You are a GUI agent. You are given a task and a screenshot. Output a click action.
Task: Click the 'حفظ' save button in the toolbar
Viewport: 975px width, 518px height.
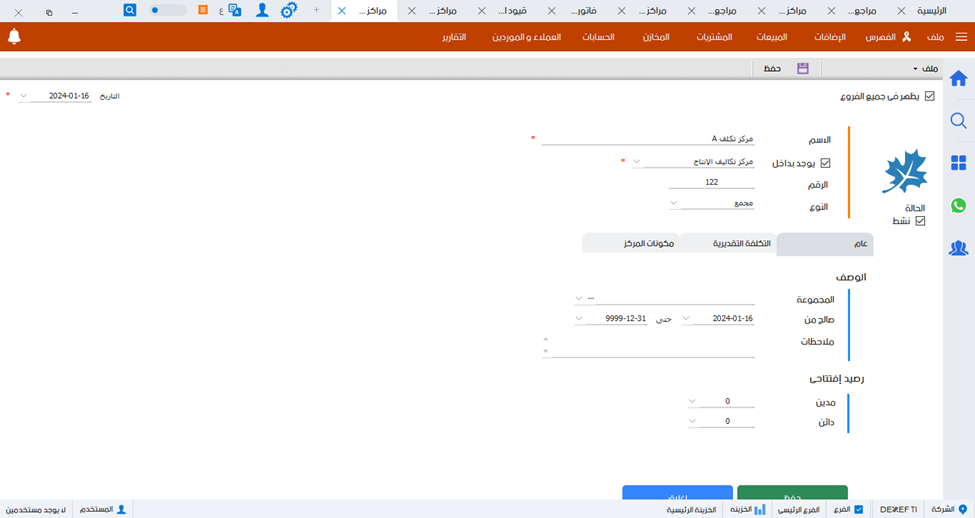pyautogui.click(x=786, y=69)
